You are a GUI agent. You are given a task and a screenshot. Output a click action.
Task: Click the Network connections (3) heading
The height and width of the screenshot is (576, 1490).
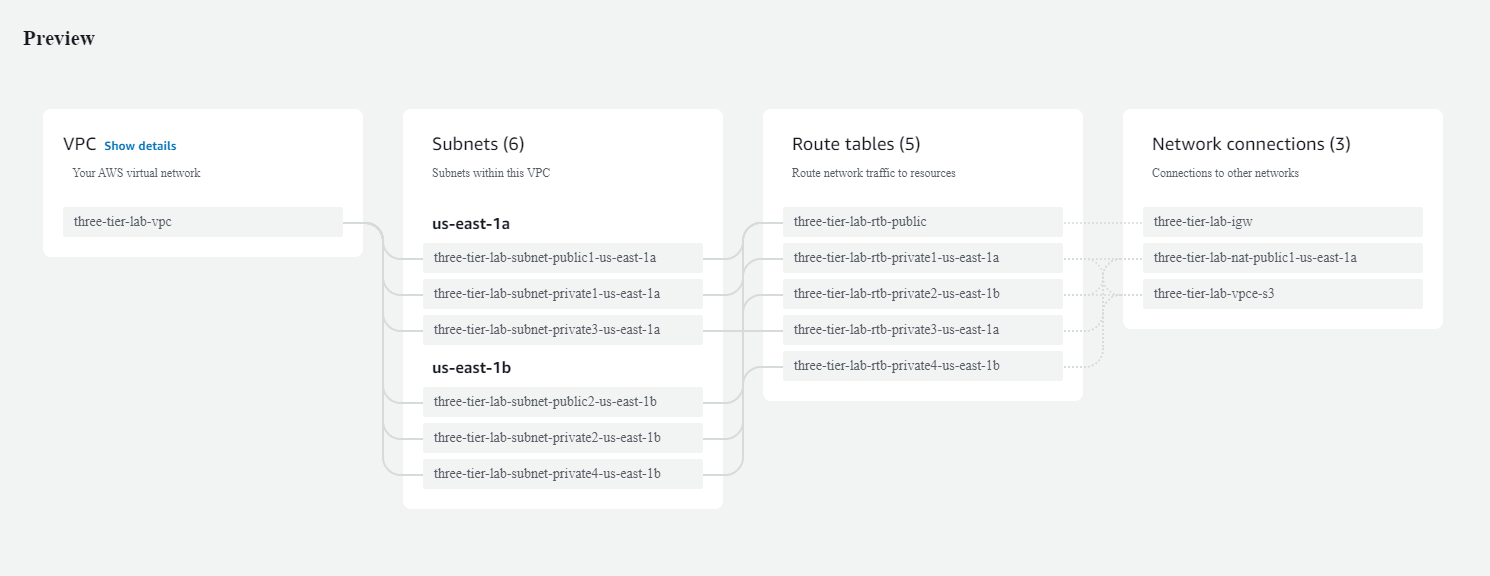click(x=1251, y=144)
